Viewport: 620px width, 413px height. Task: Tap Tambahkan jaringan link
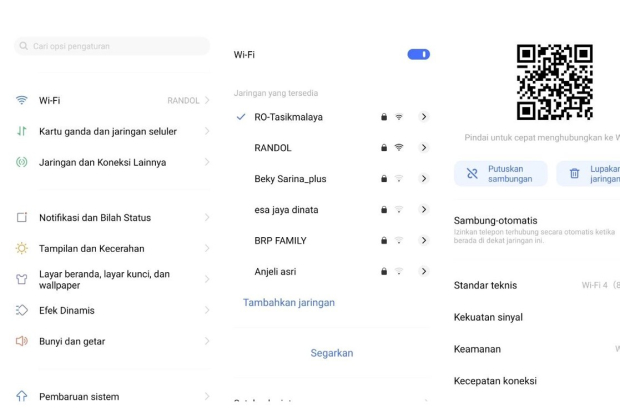[289, 302]
